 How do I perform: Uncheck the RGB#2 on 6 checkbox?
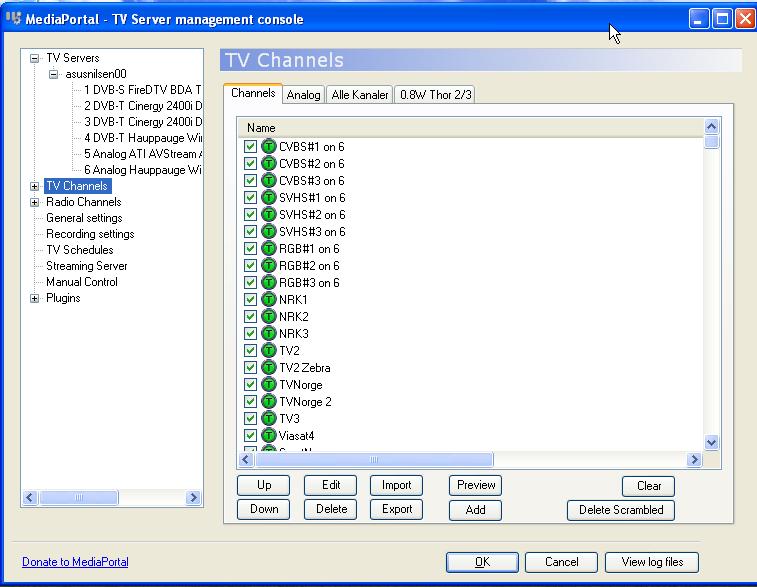coord(250,266)
